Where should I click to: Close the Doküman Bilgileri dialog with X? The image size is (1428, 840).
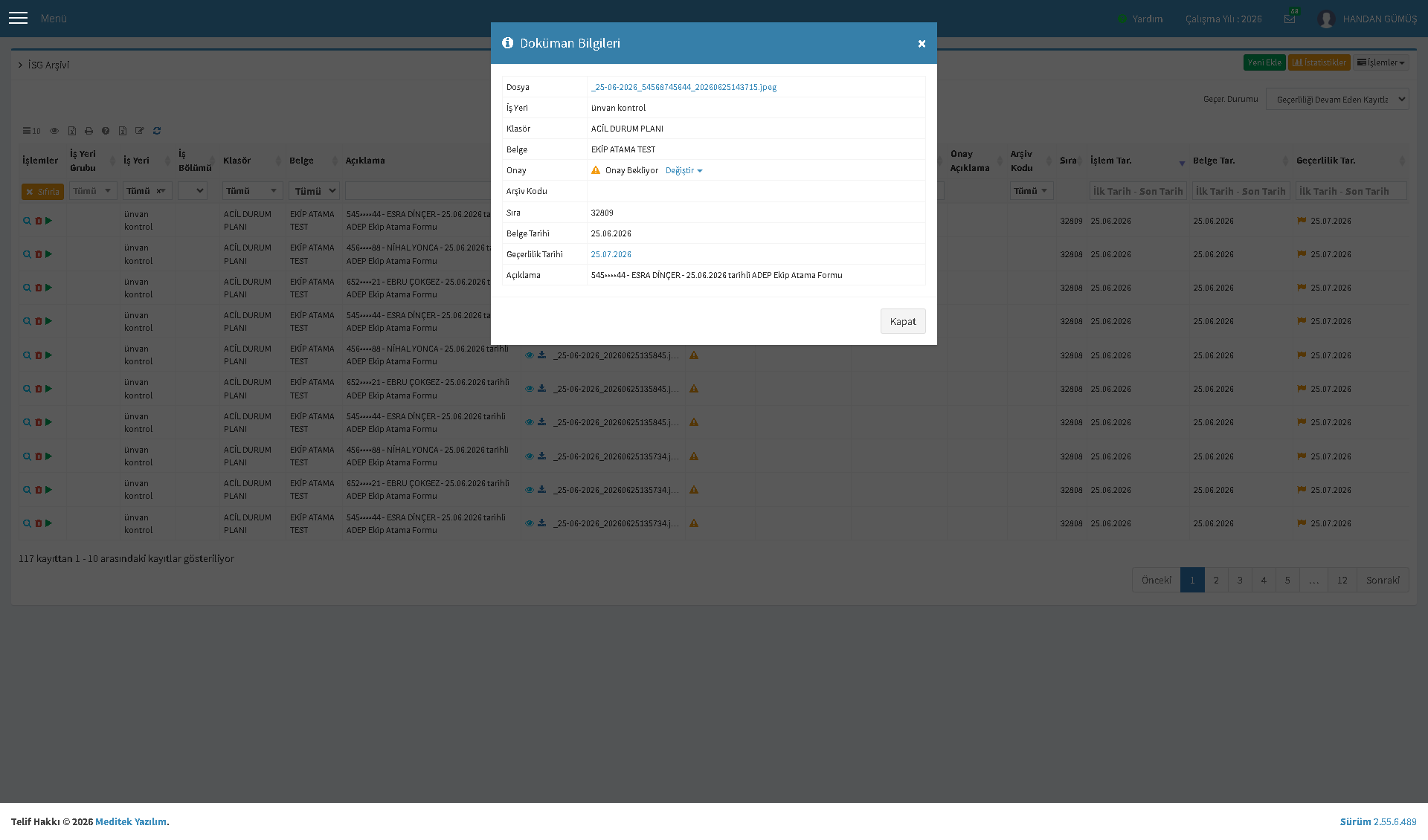[922, 44]
